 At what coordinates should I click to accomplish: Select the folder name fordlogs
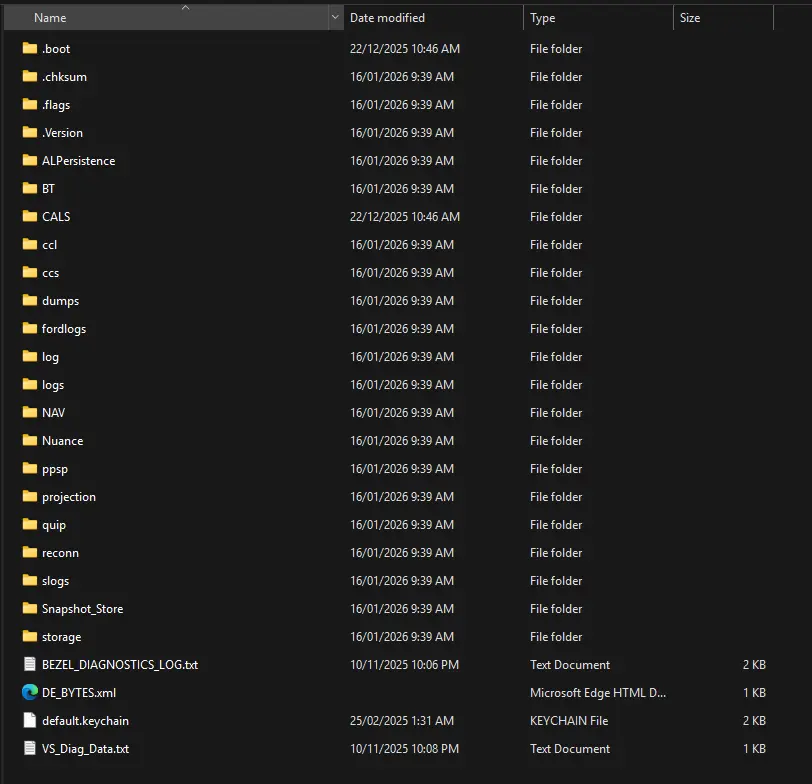point(64,329)
